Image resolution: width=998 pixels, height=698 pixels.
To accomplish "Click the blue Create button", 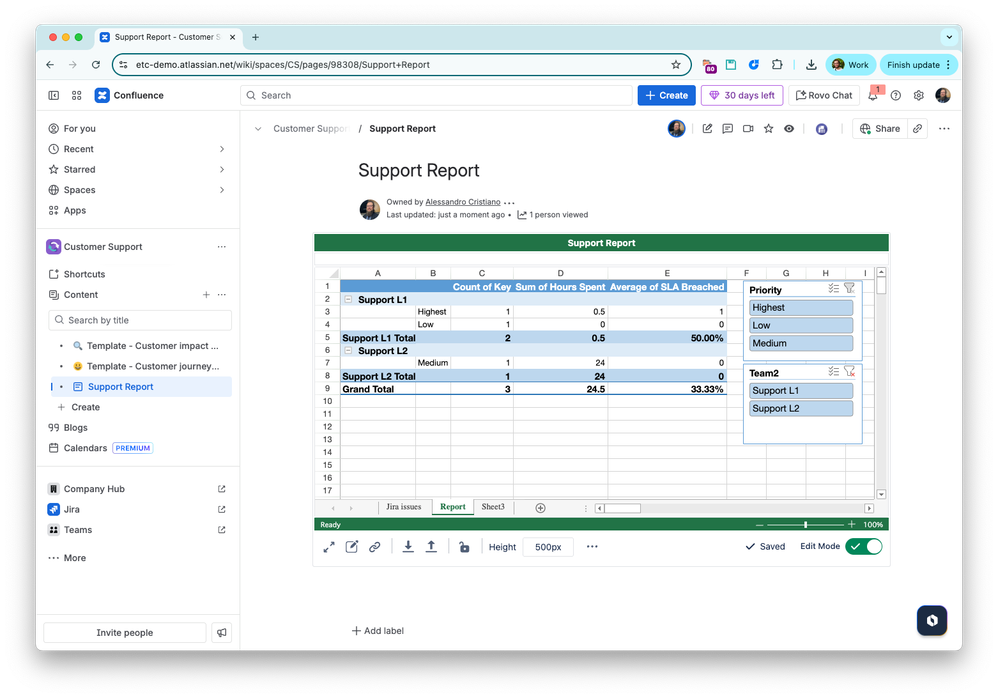I will [666, 95].
